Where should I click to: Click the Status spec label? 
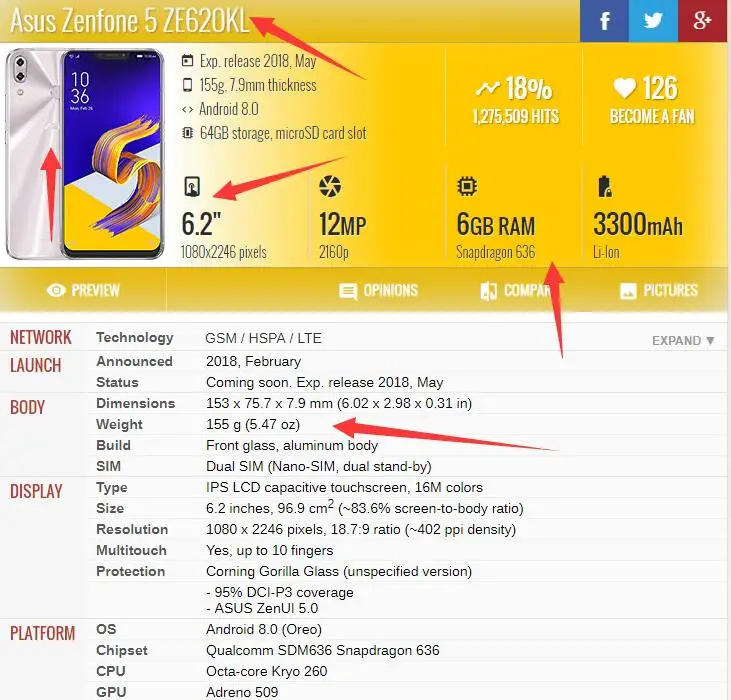tap(117, 382)
